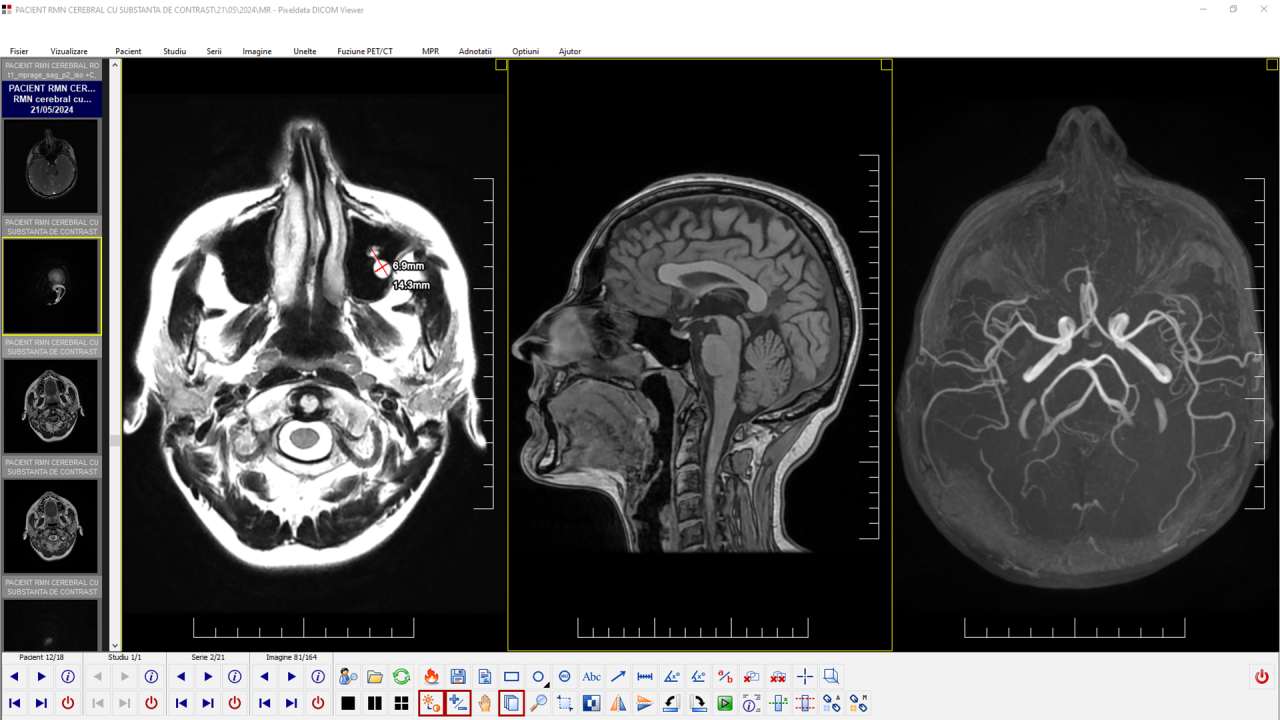Select the highlighted second series thumbnail

[x=51, y=286]
